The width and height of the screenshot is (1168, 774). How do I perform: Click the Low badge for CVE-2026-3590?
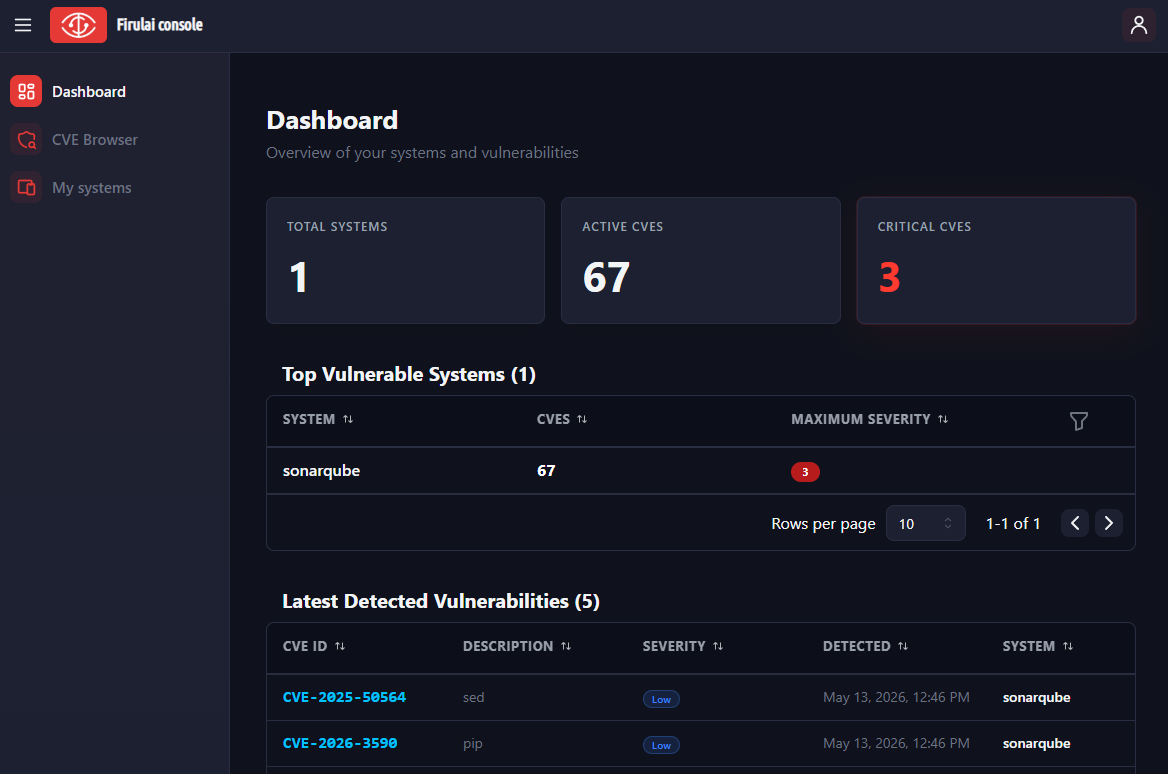(661, 745)
